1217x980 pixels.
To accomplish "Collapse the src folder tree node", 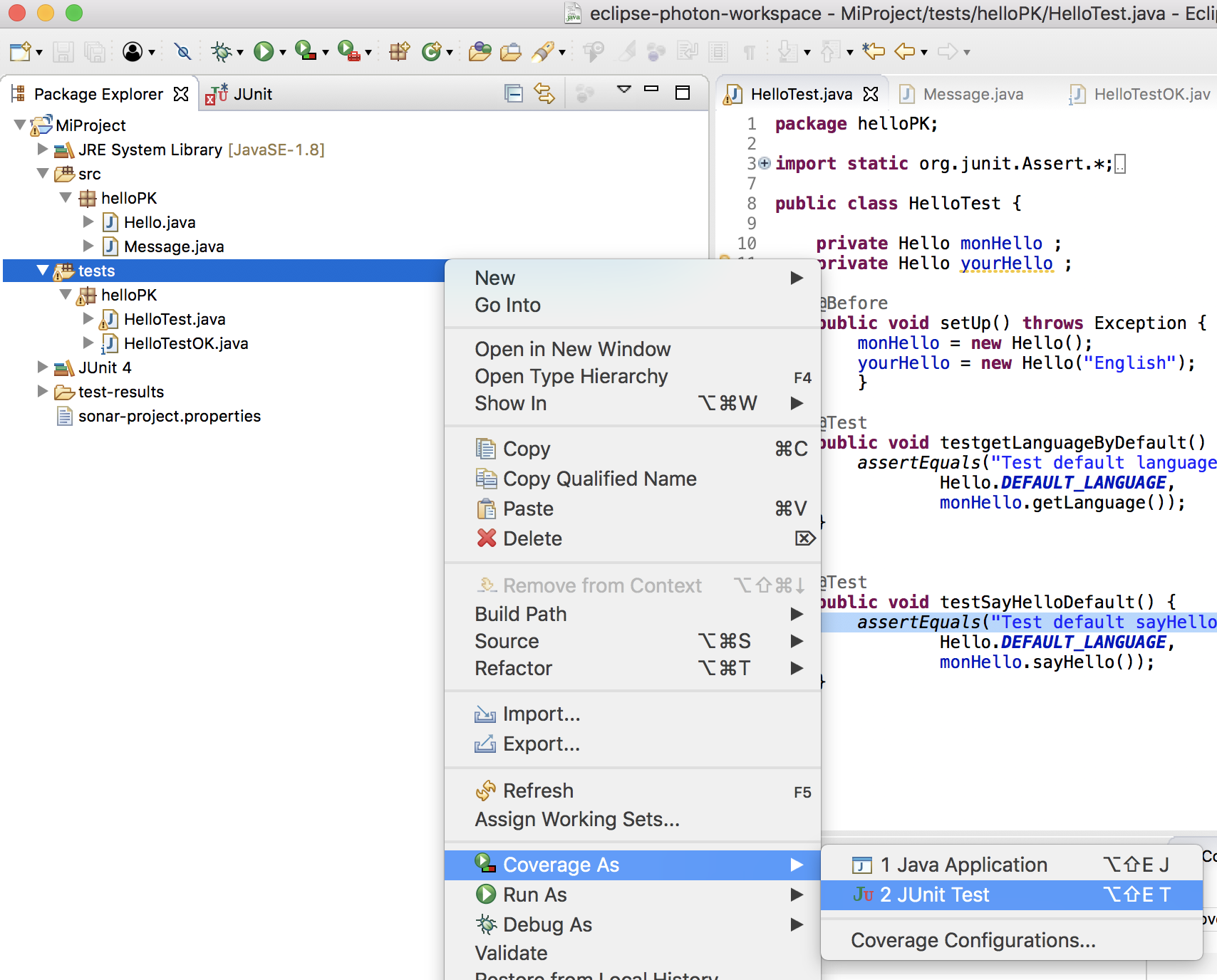I will [x=43, y=174].
